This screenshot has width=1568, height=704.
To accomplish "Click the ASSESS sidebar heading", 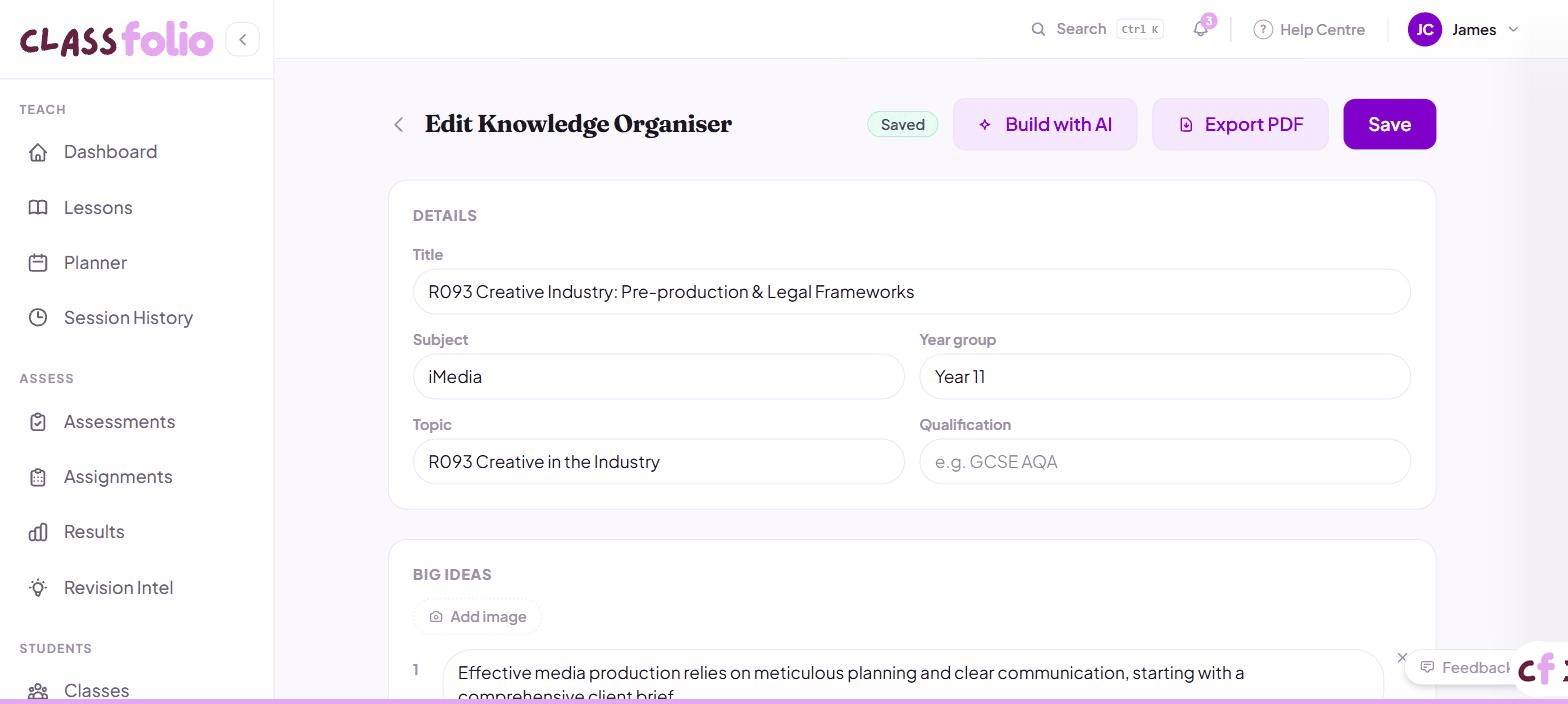I will tap(46, 379).
